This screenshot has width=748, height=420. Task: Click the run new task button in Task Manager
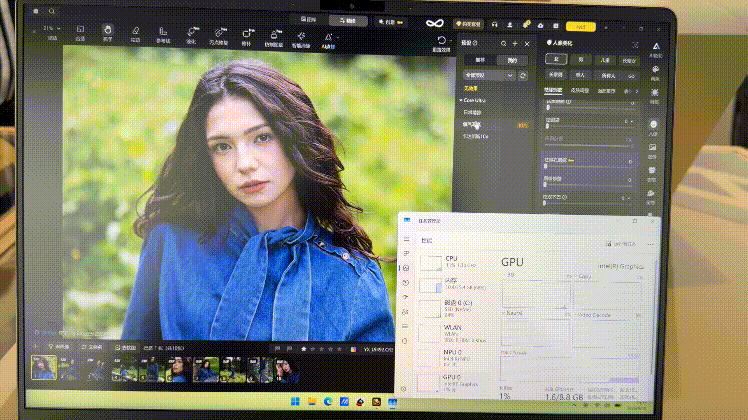[x=621, y=244]
